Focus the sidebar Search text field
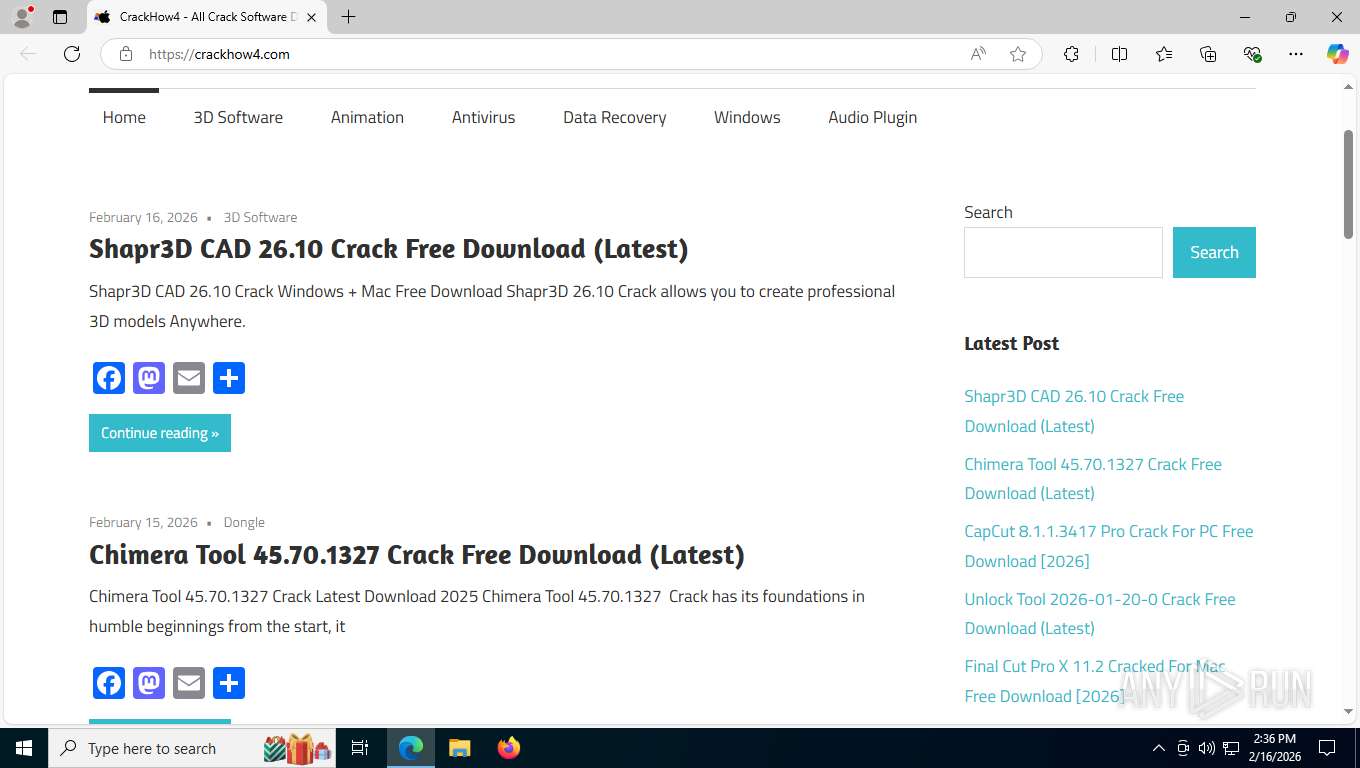This screenshot has width=1360, height=768. click(x=1063, y=252)
